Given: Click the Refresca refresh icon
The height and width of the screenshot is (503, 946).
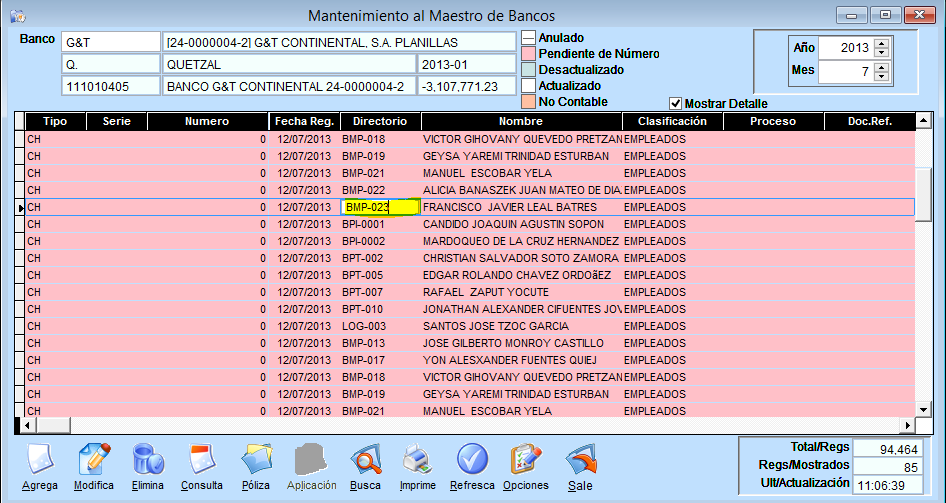Looking at the screenshot, I should [x=472, y=461].
